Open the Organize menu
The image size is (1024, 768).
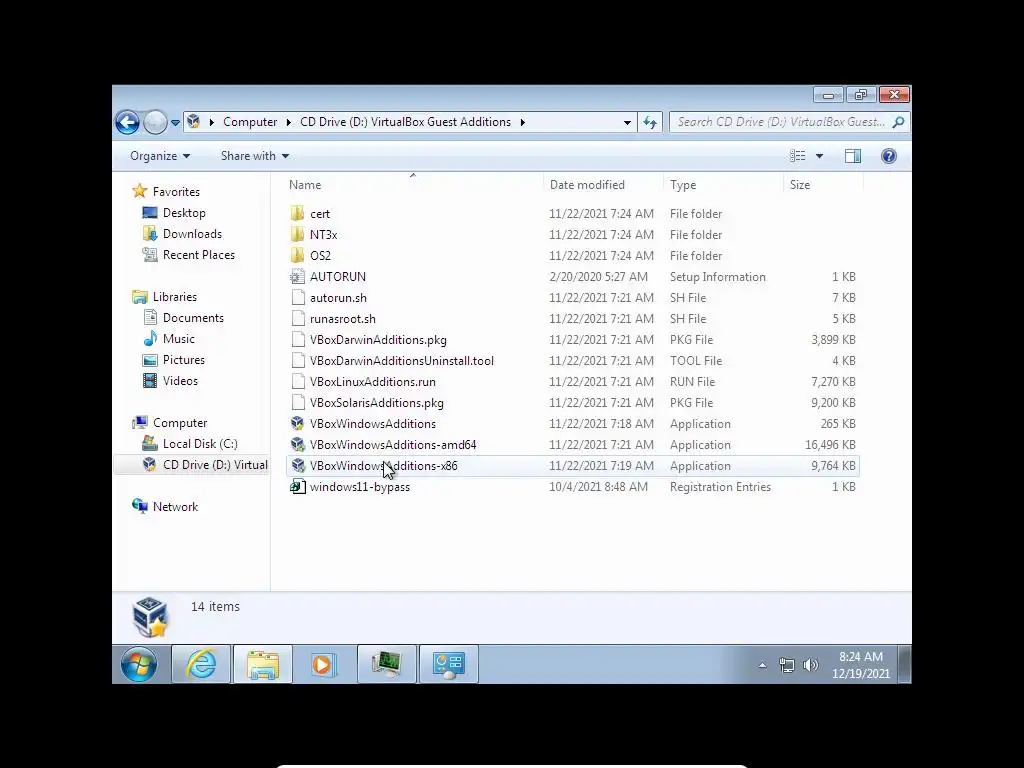point(160,156)
